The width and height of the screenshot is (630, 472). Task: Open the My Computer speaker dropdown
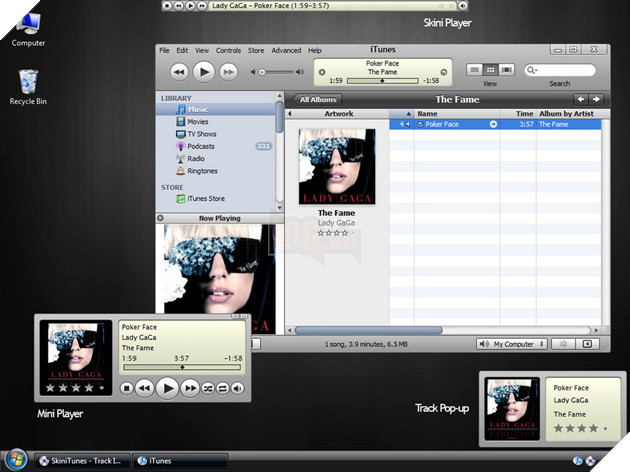tap(513, 344)
